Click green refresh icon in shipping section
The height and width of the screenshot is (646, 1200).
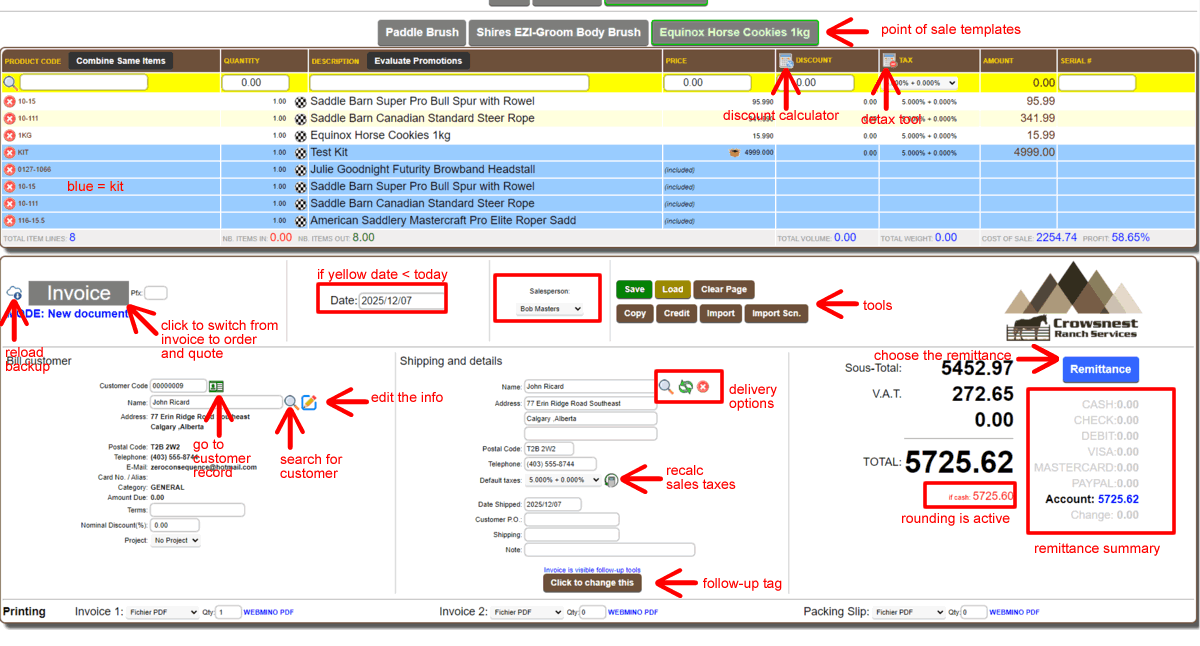(x=685, y=386)
